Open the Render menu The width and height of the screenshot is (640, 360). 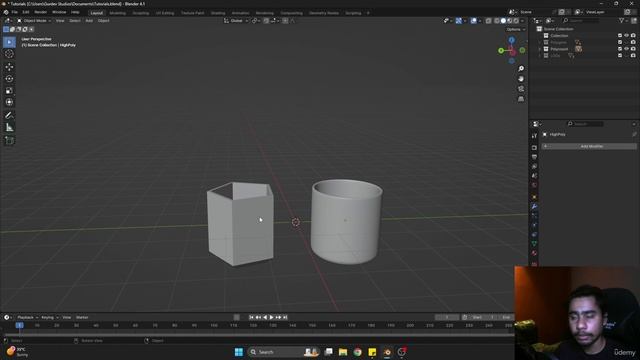[40, 12]
